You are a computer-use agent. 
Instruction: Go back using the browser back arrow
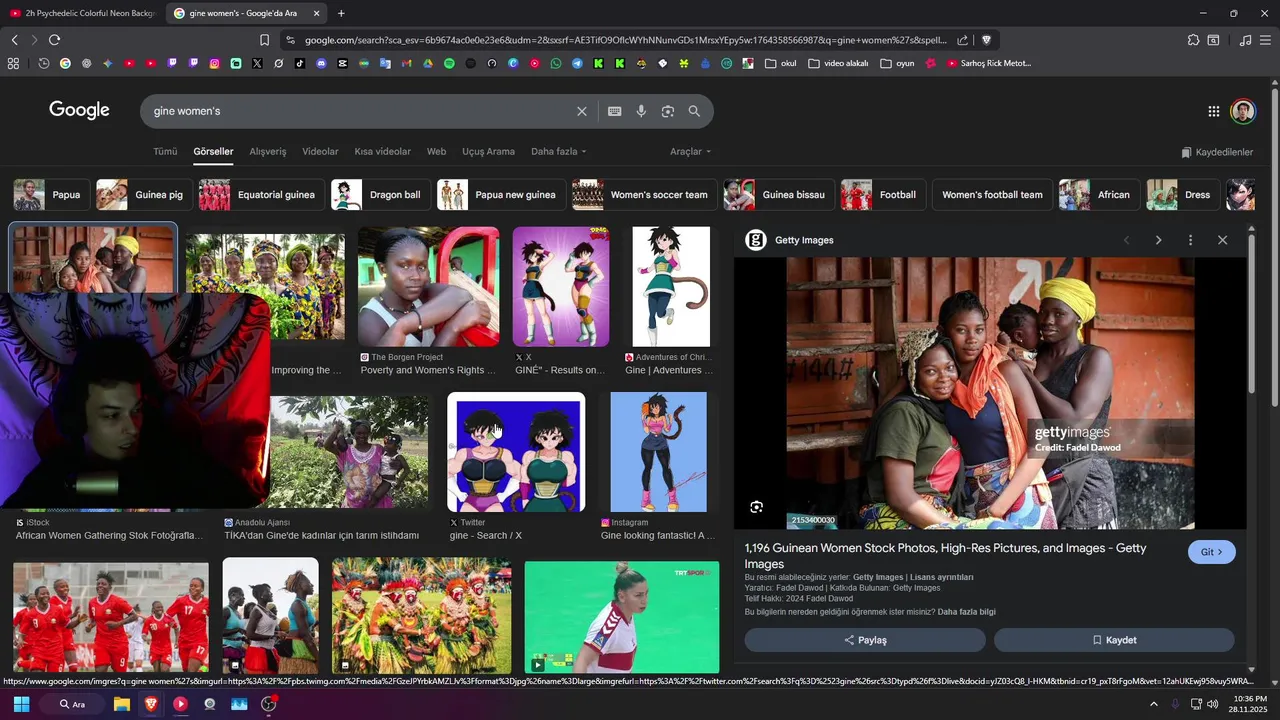point(14,40)
